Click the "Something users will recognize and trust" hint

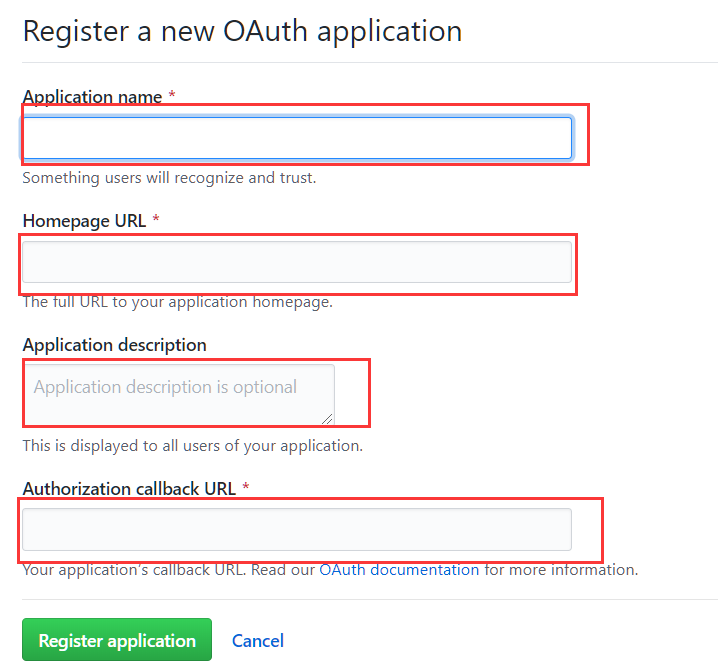tap(169, 178)
